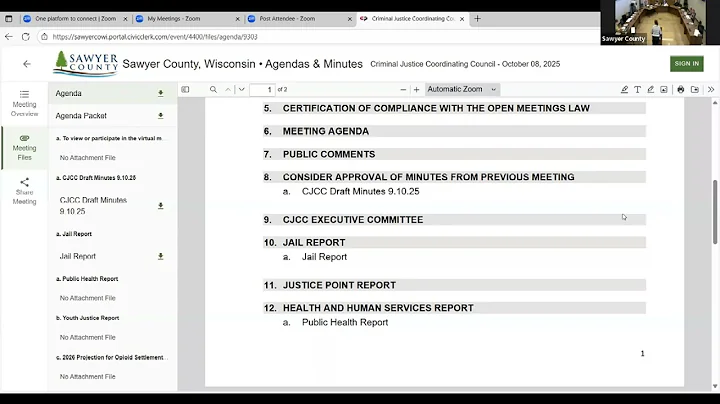
Task: Close the 'My Meetings - Zoom' tab
Action: click(x=237, y=19)
